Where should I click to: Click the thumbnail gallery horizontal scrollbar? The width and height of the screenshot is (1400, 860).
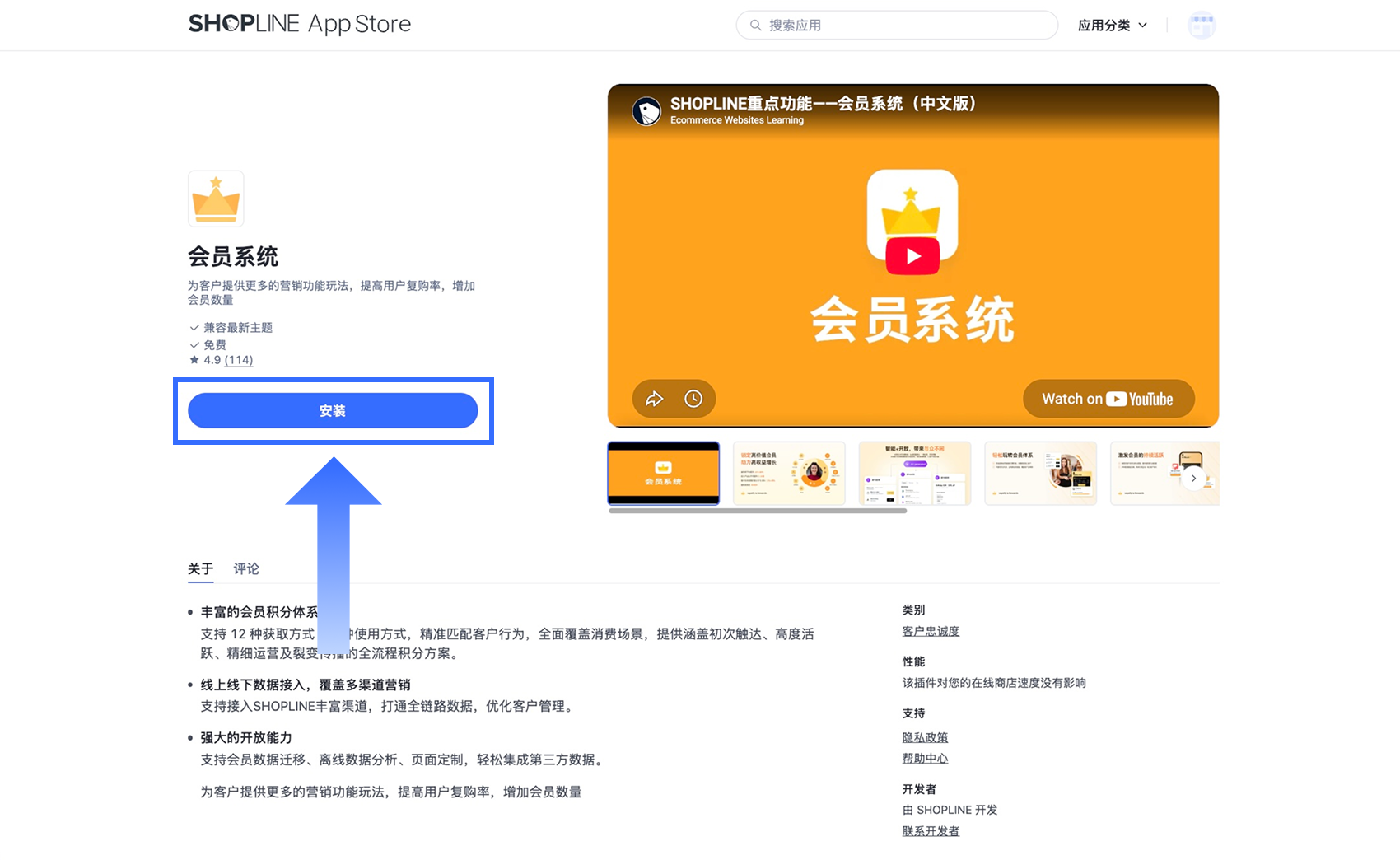758,511
